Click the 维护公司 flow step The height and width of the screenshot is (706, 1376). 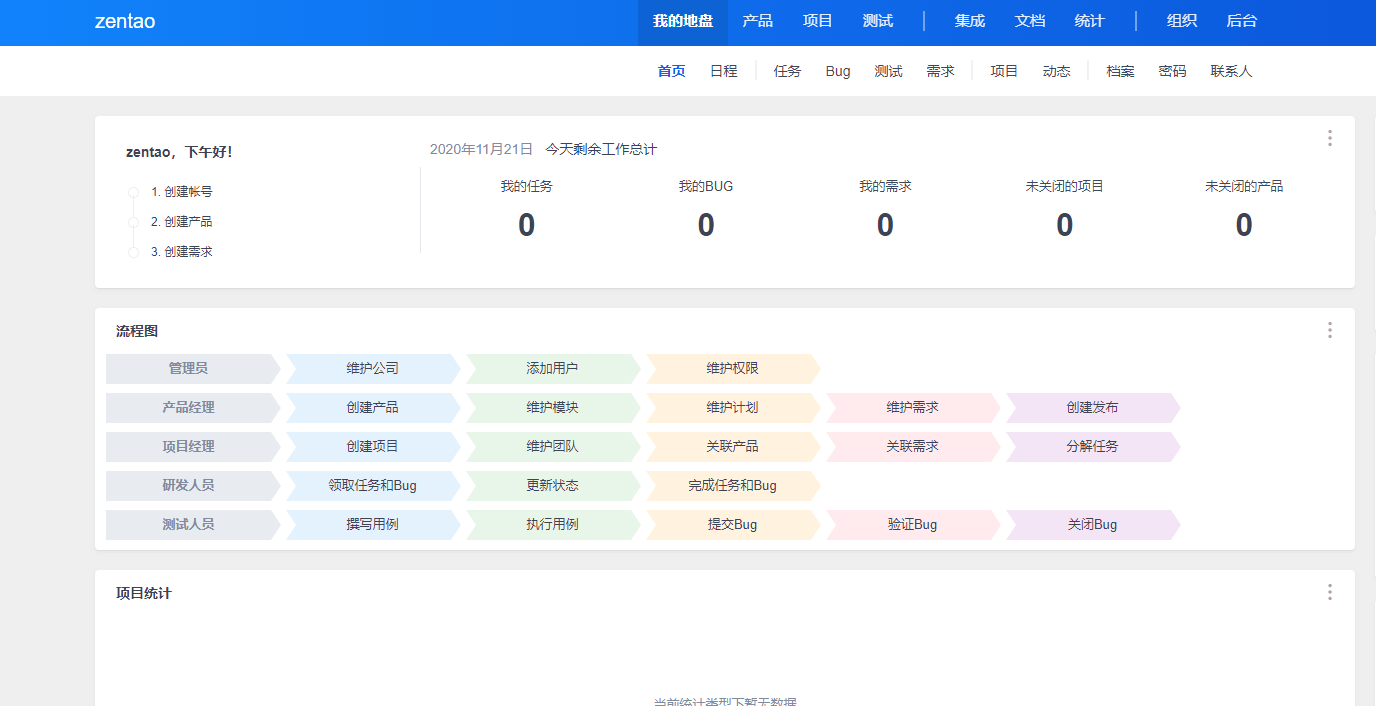coord(372,368)
